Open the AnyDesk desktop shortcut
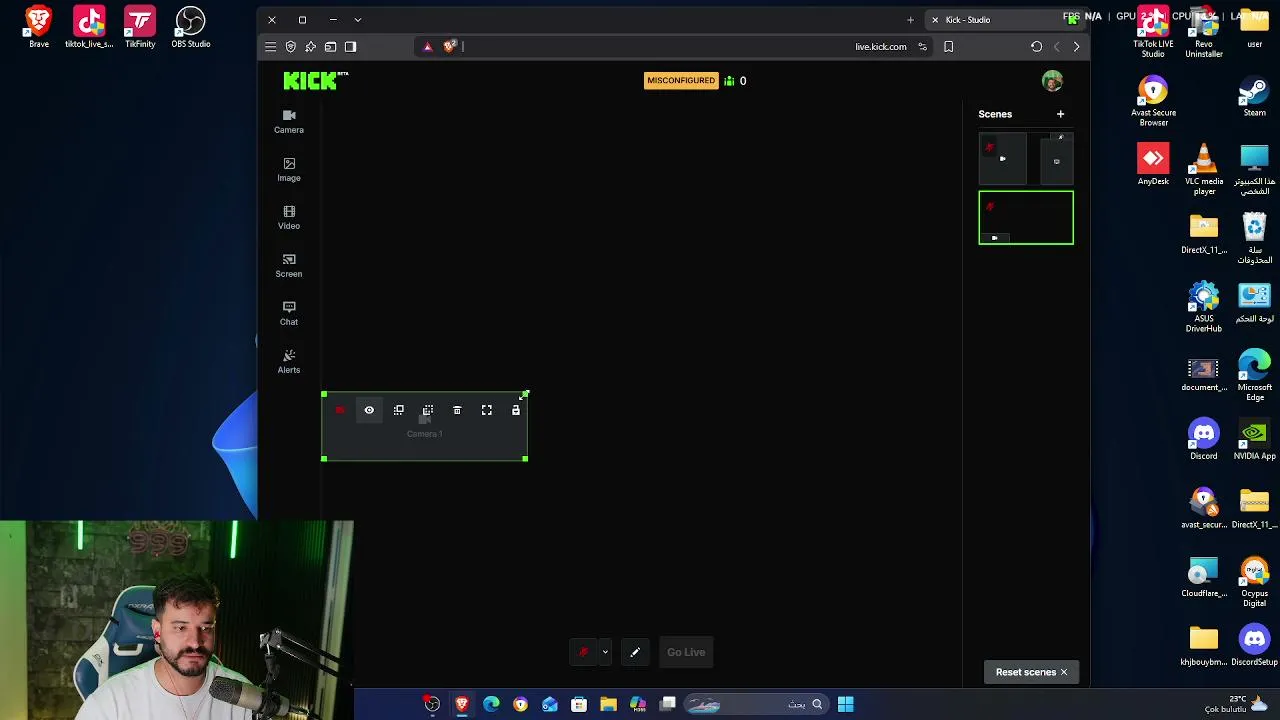Viewport: 1280px width, 720px height. coord(1153,164)
